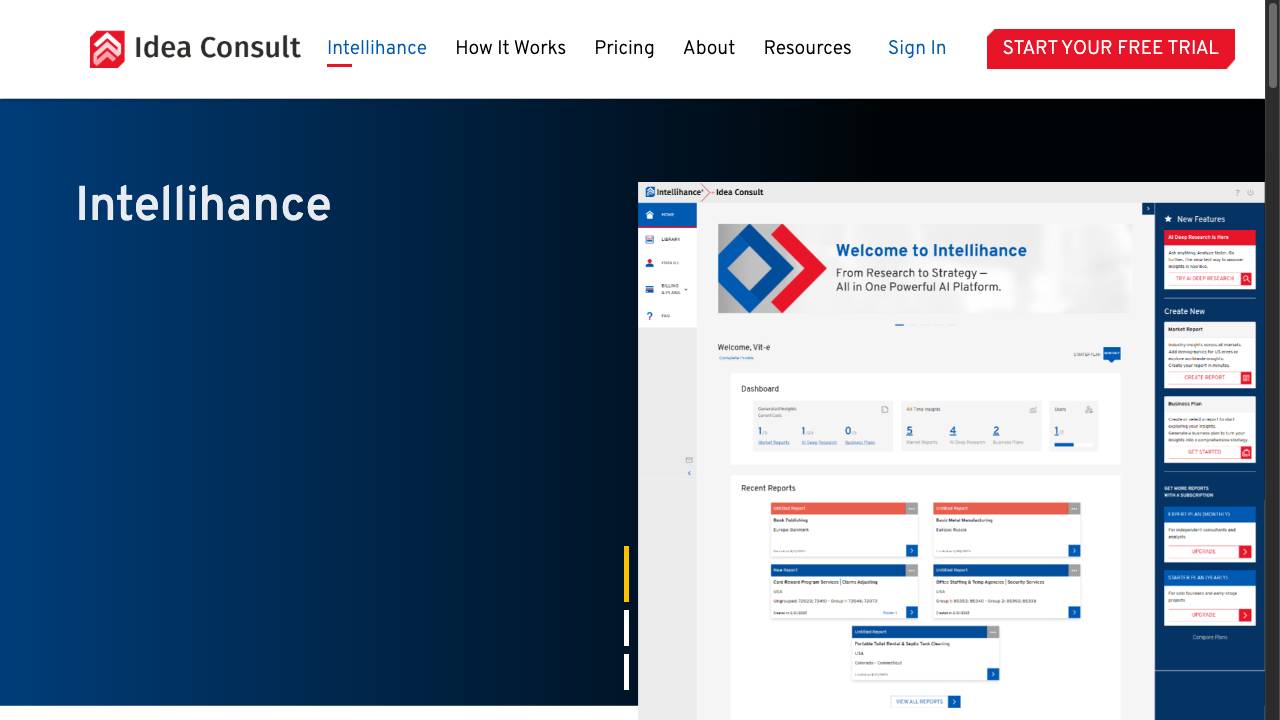Select the middle white slide indicator bar
Screen dimensions: 1280x720
627,628
